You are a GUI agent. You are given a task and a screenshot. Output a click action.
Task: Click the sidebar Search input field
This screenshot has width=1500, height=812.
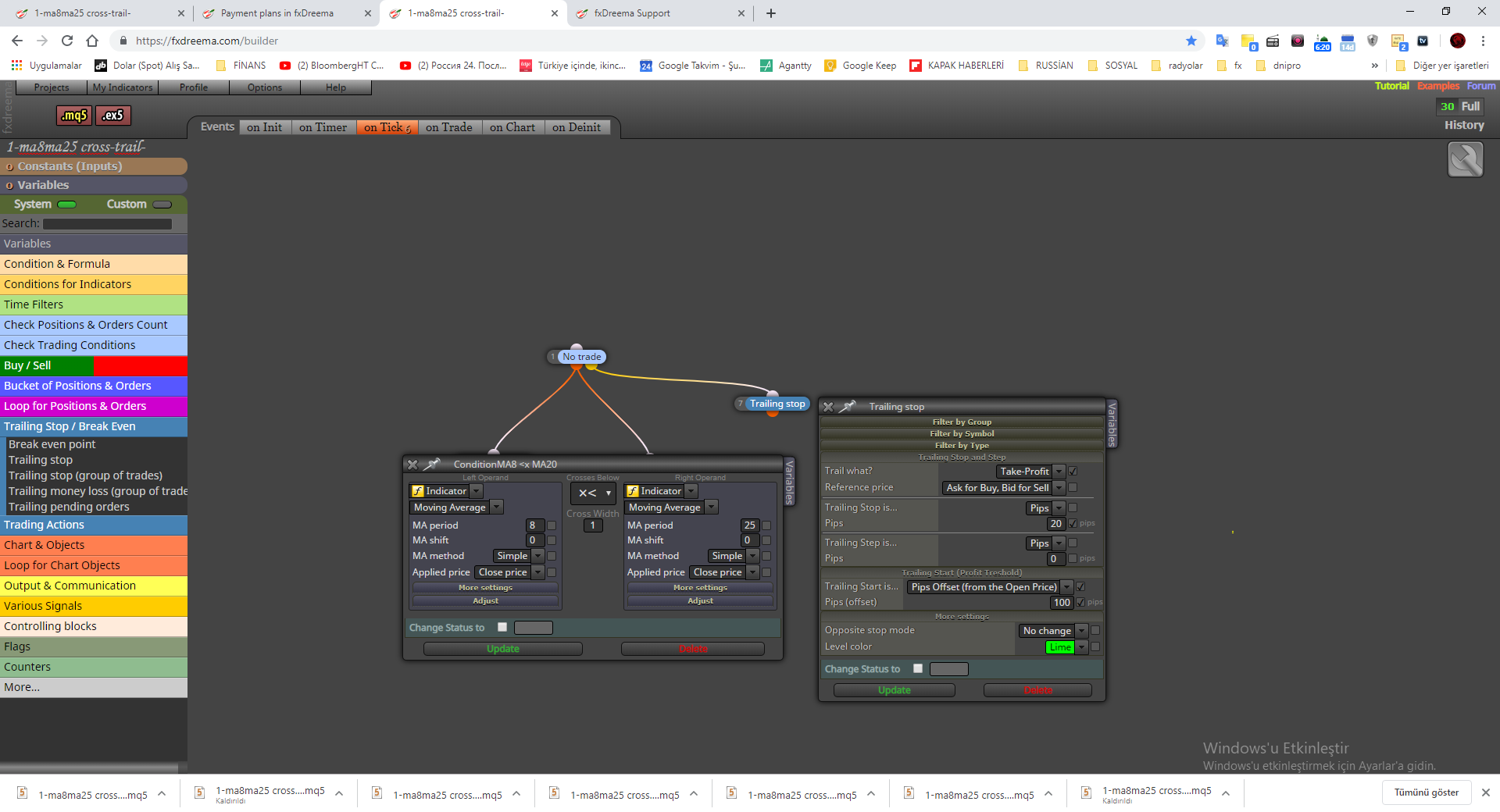coord(107,224)
